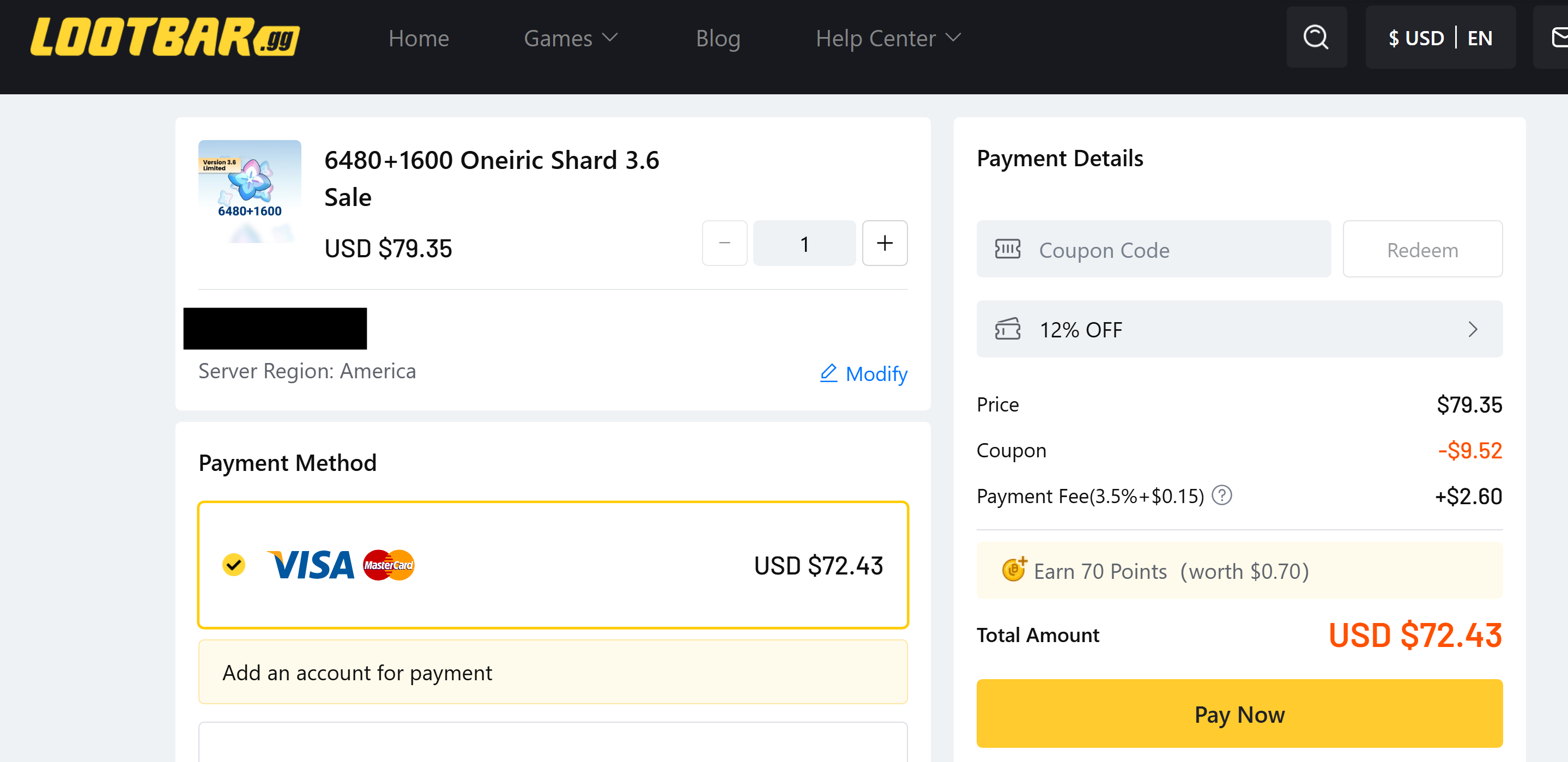Screen dimensions: 1568x762
Task: Open the search magnifier icon
Action: (x=1316, y=38)
